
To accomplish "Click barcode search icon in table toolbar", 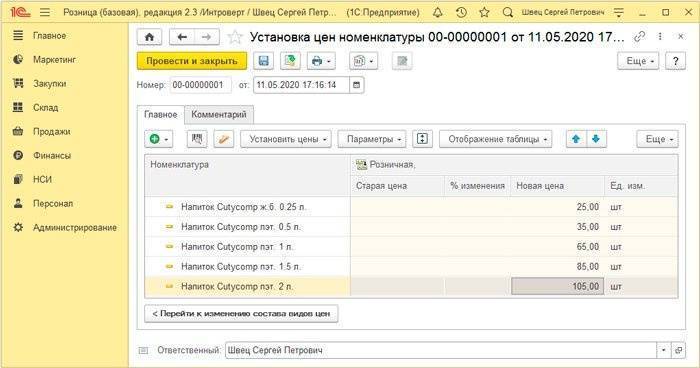I will [x=197, y=139].
